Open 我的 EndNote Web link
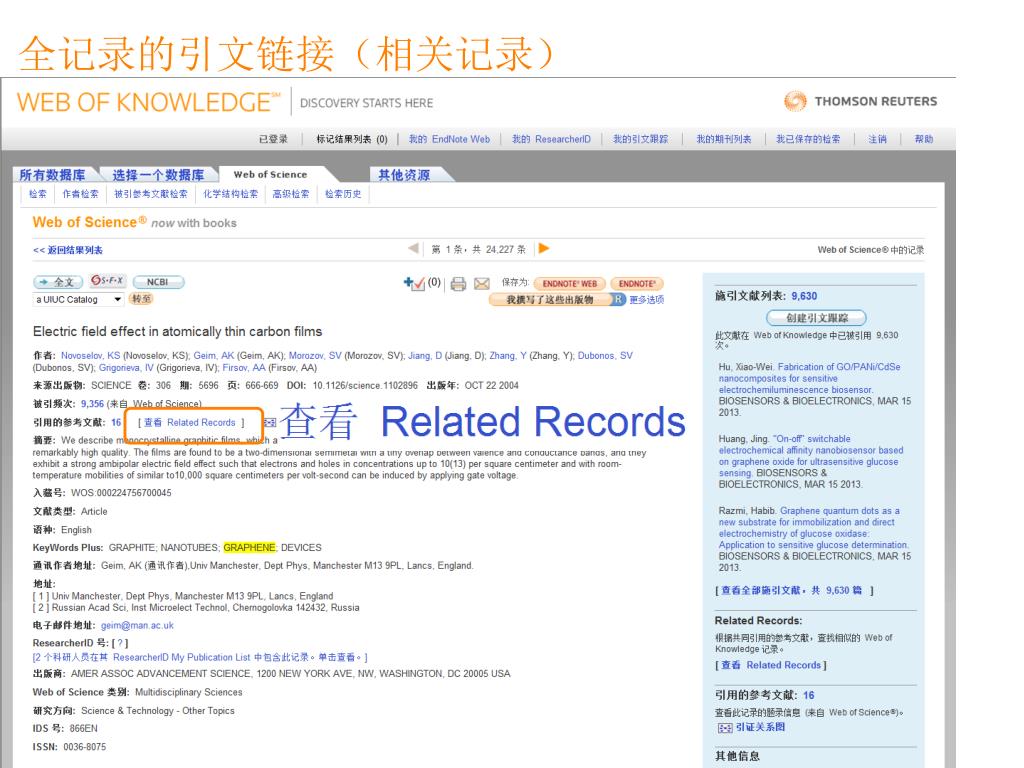The width and height of the screenshot is (1024, 768). coord(449,139)
